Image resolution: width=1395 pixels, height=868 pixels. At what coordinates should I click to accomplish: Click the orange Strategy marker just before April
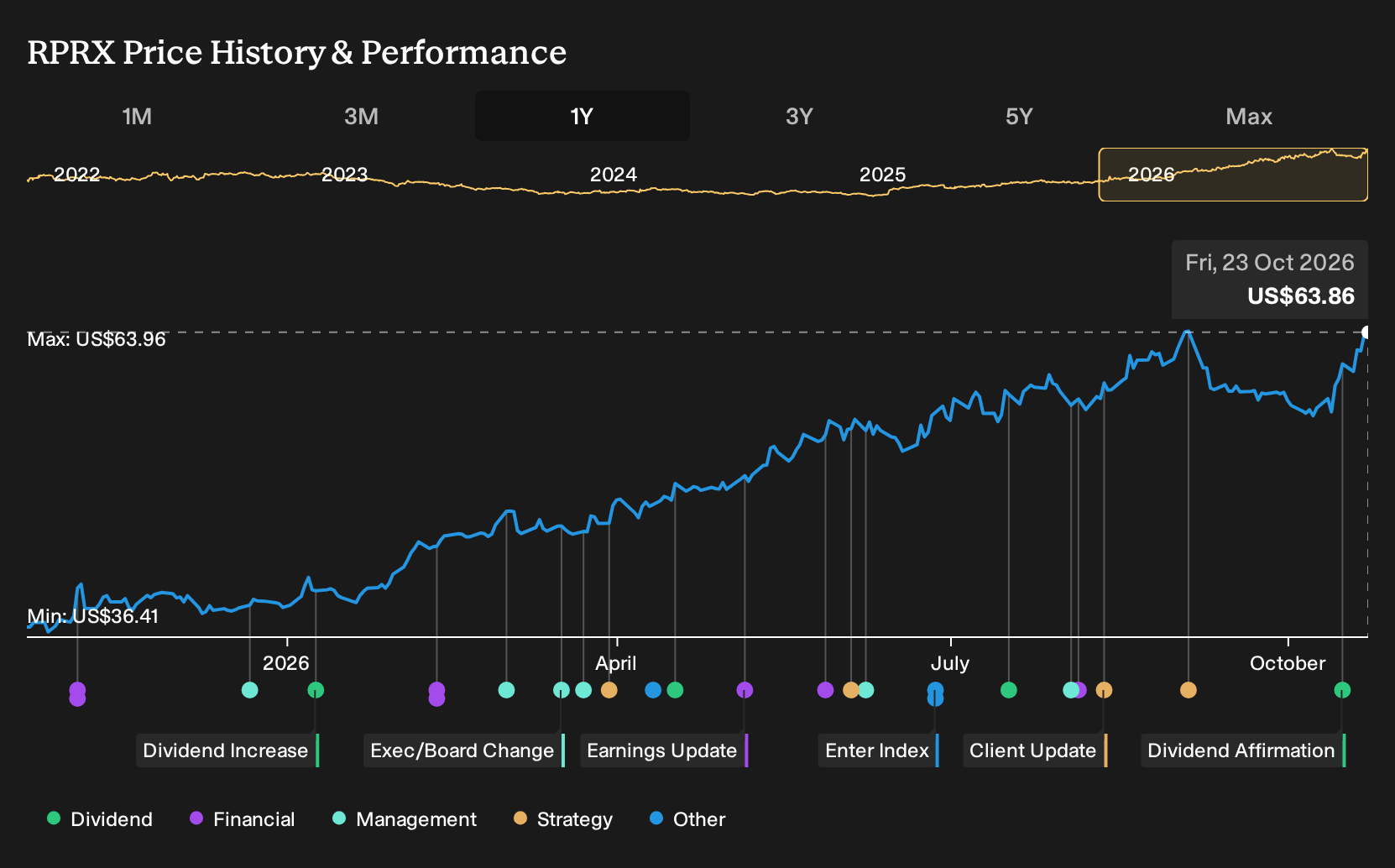click(x=609, y=690)
